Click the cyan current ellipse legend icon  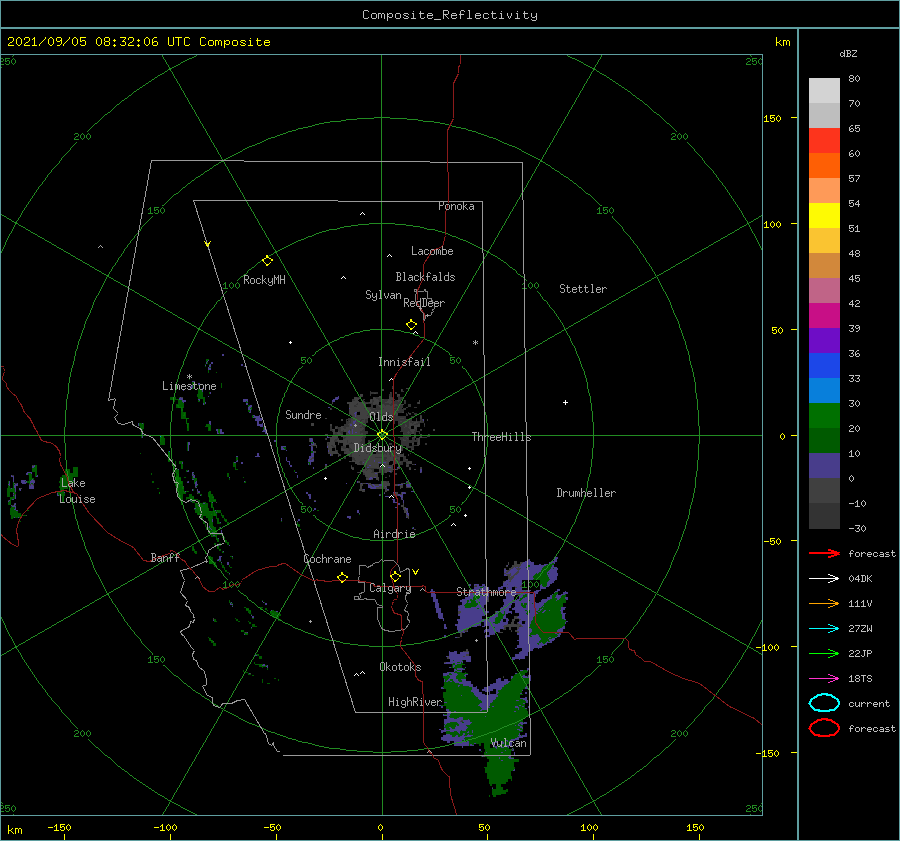824,703
